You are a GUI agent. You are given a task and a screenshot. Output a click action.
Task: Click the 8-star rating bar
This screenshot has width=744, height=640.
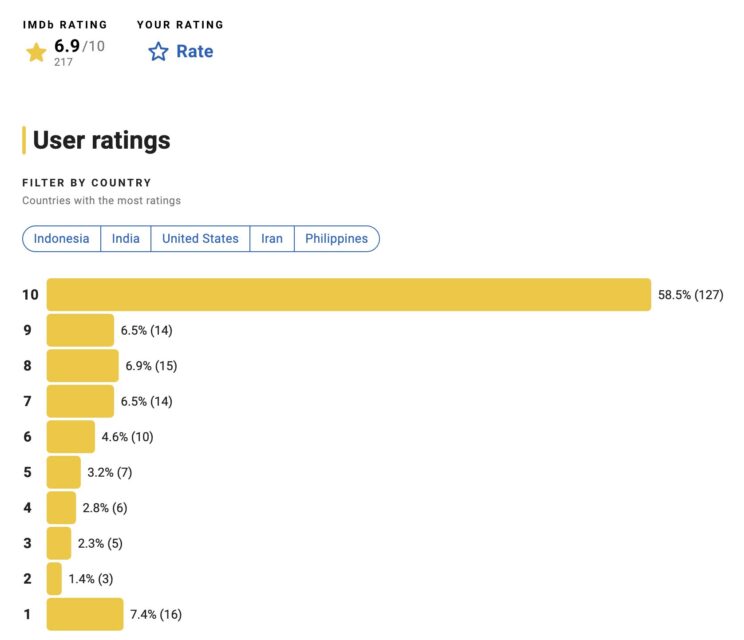(x=82, y=366)
